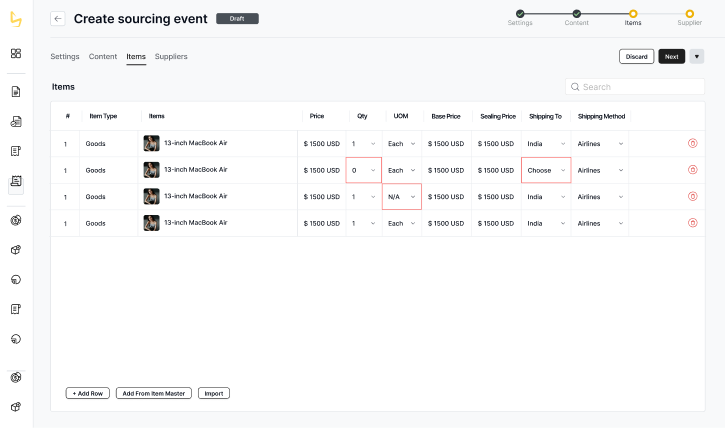The height and width of the screenshot is (428, 725).
Task: Click the Add From Item Master button
Action: tap(153, 393)
